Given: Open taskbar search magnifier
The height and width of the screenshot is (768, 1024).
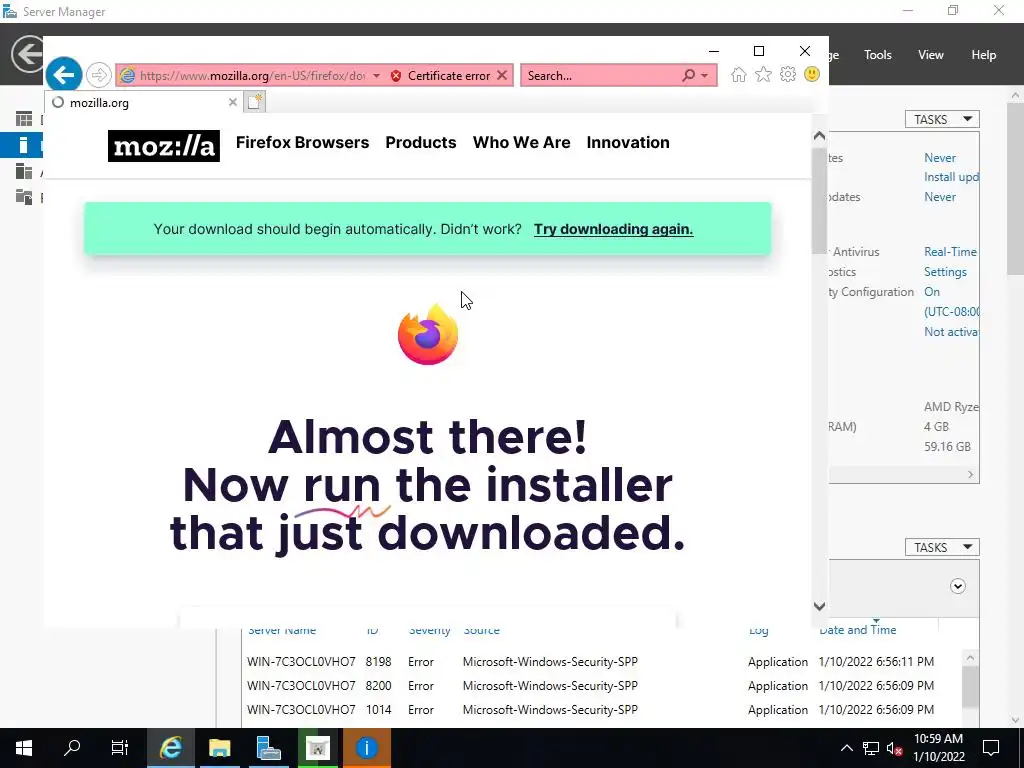Looking at the screenshot, I should 72,748.
